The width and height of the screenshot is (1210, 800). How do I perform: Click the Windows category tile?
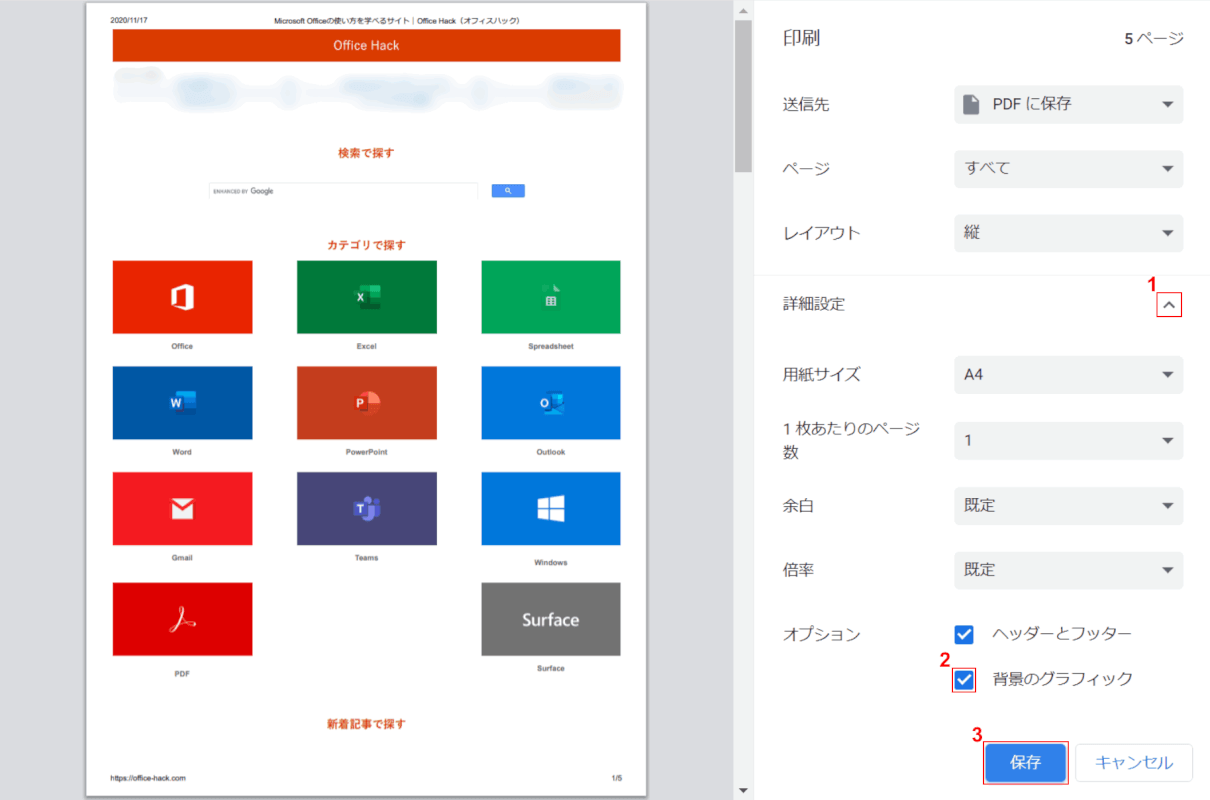click(x=551, y=509)
